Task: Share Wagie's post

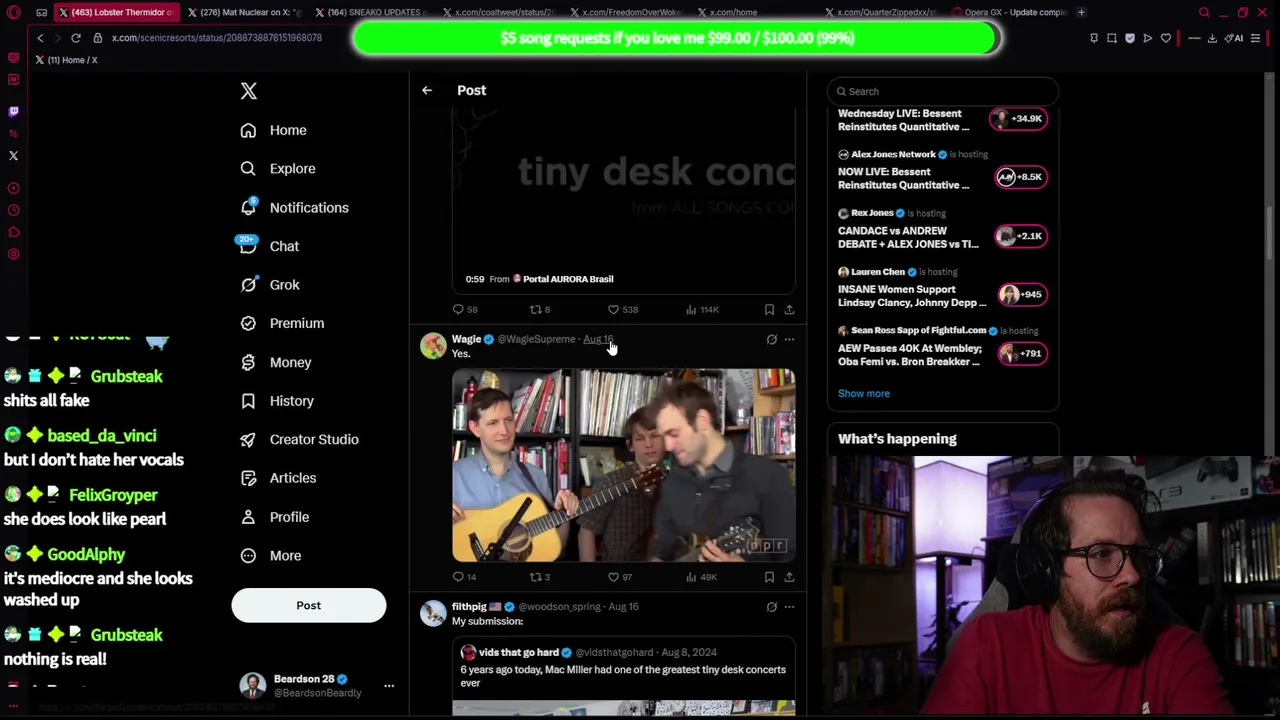Action: (789, 577)
